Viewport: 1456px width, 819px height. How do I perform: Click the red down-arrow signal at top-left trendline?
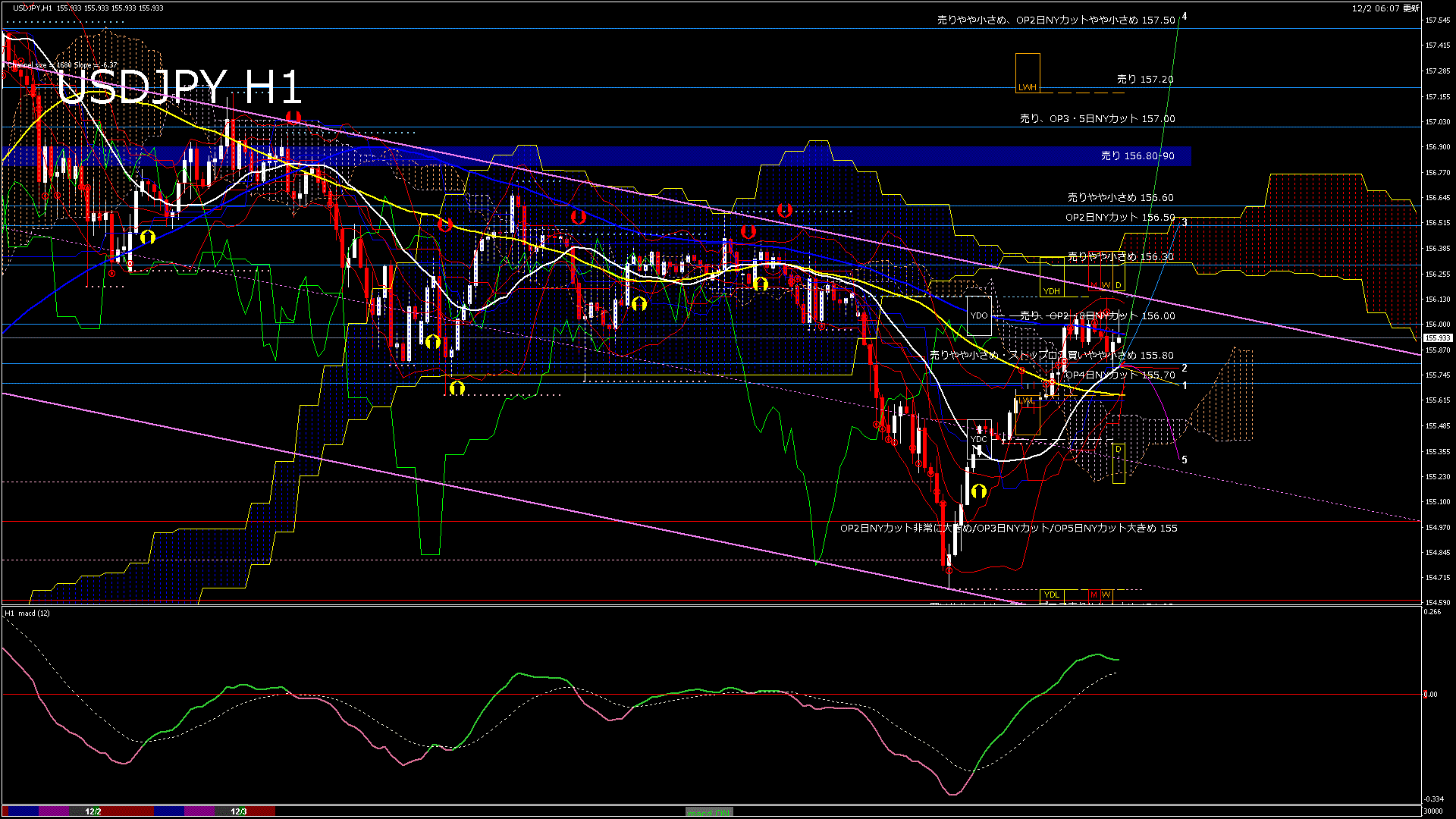[x=293, y=118]
